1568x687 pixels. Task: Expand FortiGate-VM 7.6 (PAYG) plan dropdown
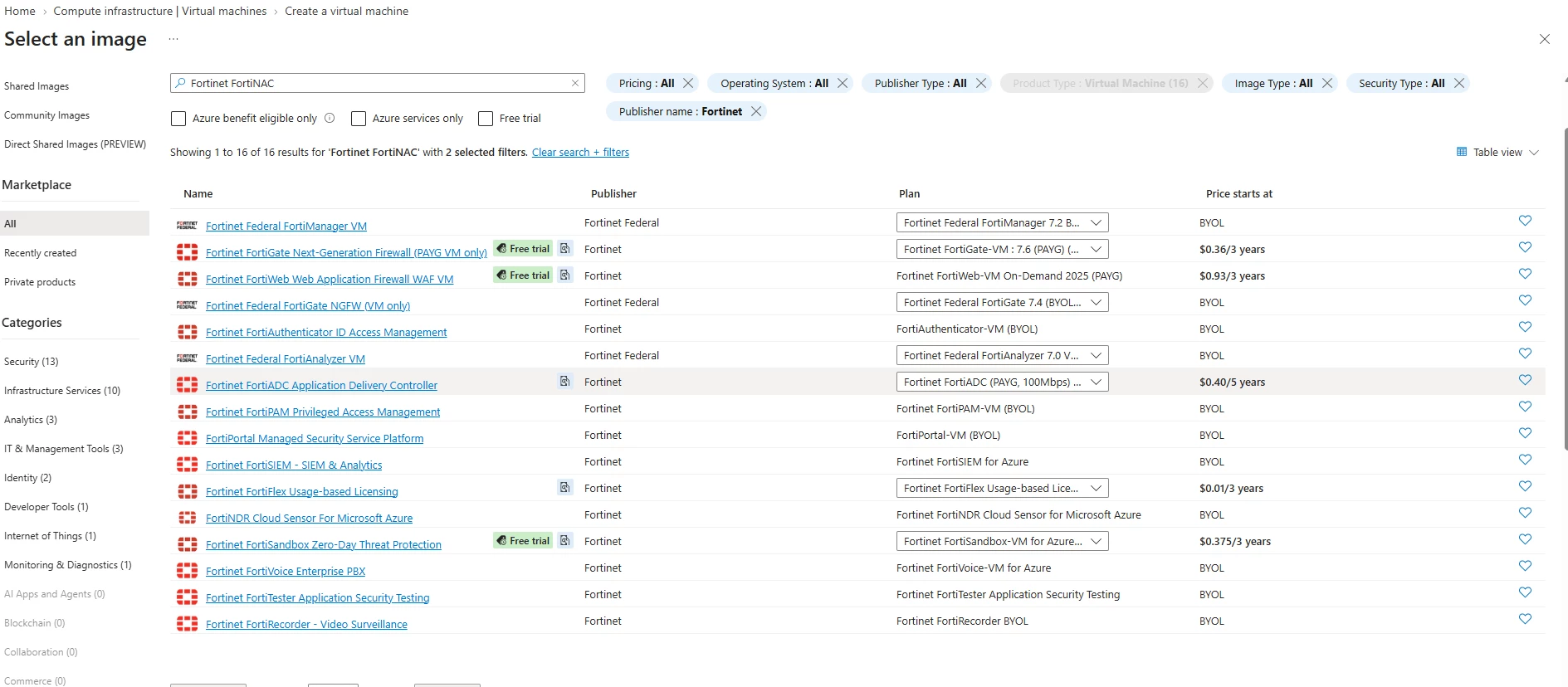pos(1003,249)
